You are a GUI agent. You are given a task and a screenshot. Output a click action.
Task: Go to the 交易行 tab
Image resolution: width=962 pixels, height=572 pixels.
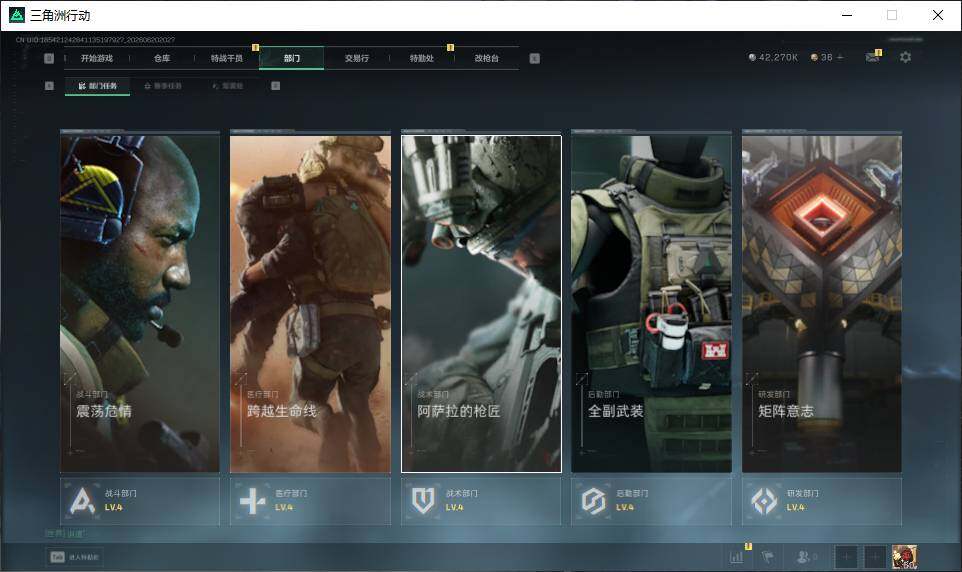click(x=357, y=58)
